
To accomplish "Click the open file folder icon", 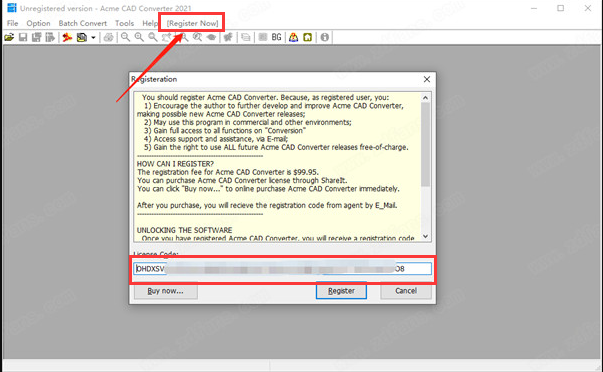I will pyautogui.click(x=9, y=37).
